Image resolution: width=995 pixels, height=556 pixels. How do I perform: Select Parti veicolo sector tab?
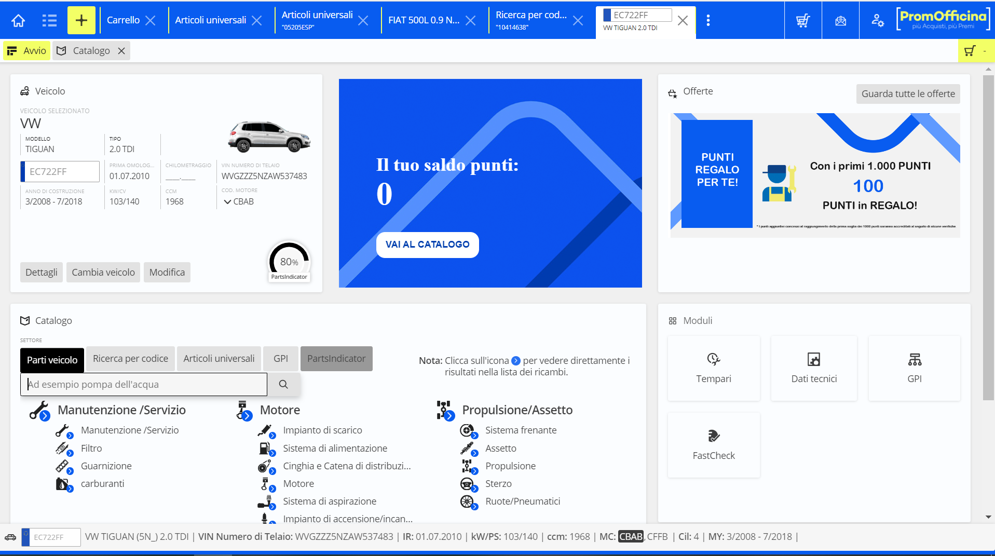52,360
